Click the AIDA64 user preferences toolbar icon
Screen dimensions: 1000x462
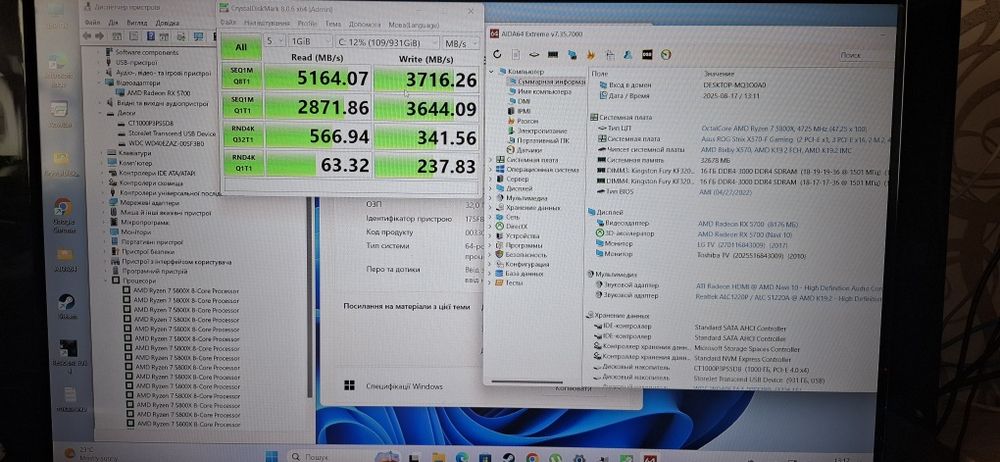(628, 55)
